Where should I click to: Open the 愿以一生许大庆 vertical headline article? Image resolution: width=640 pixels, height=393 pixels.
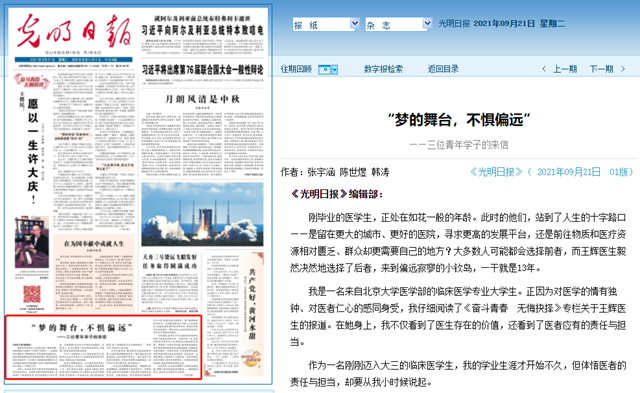tap(33, 151)
